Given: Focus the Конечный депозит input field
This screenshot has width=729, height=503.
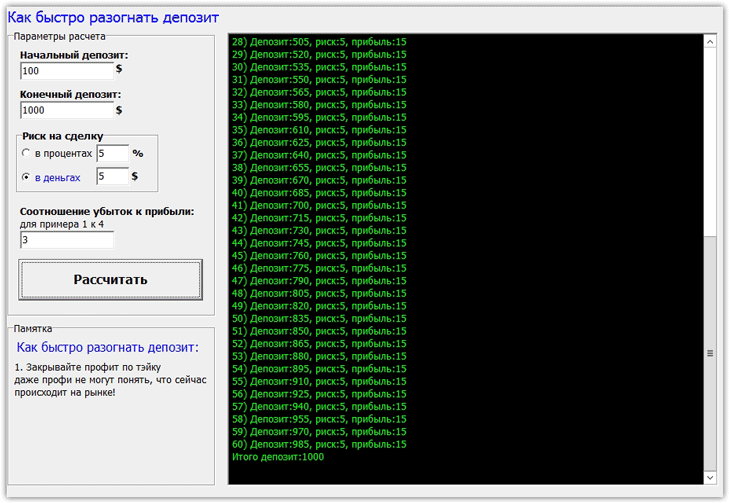Looking at the screenshot, I should 66,110.
